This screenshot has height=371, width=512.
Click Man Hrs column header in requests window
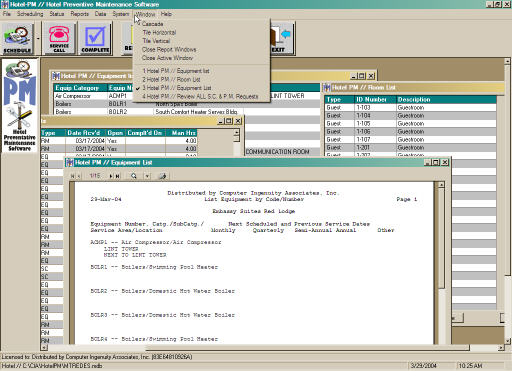[181, 133]
